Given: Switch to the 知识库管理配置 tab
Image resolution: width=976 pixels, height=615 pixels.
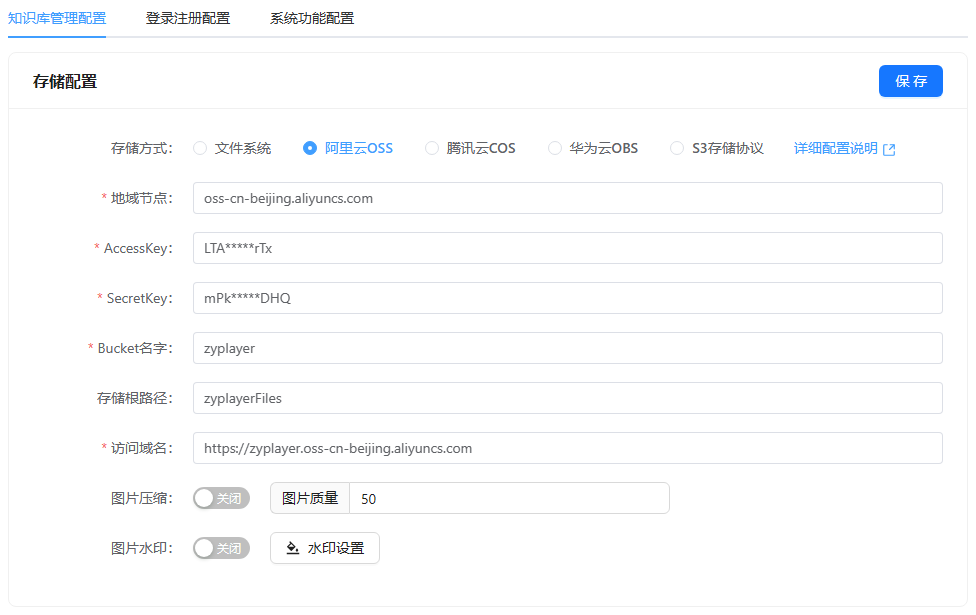Looking at the screenshot, I should (56, 18).
